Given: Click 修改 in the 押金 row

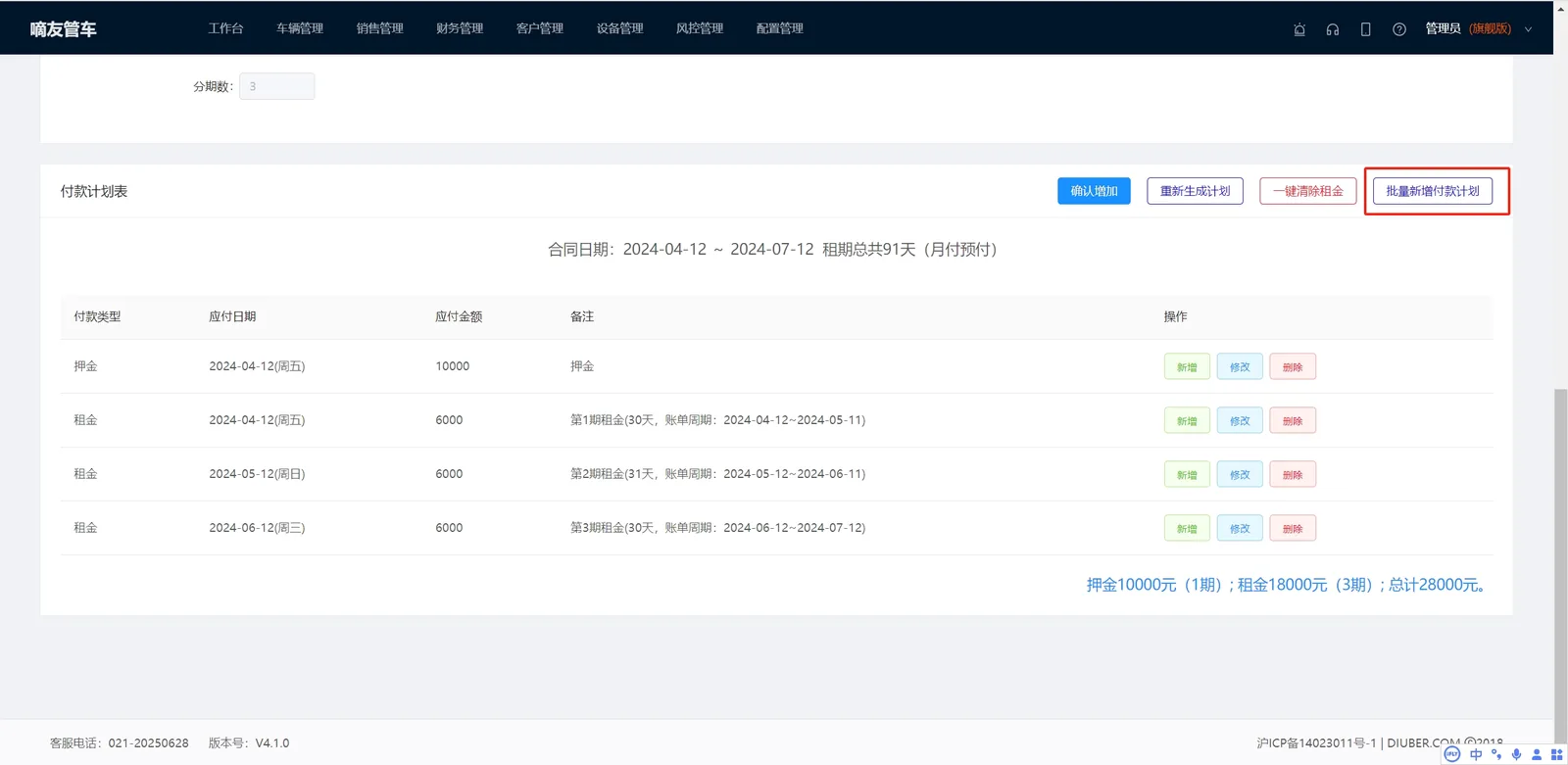Looking at the screenshot, I should (x=1240, y=367).
